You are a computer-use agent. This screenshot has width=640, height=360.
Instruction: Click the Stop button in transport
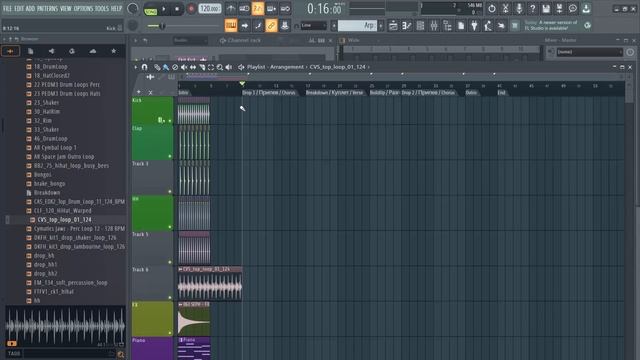tap(177, 9)
